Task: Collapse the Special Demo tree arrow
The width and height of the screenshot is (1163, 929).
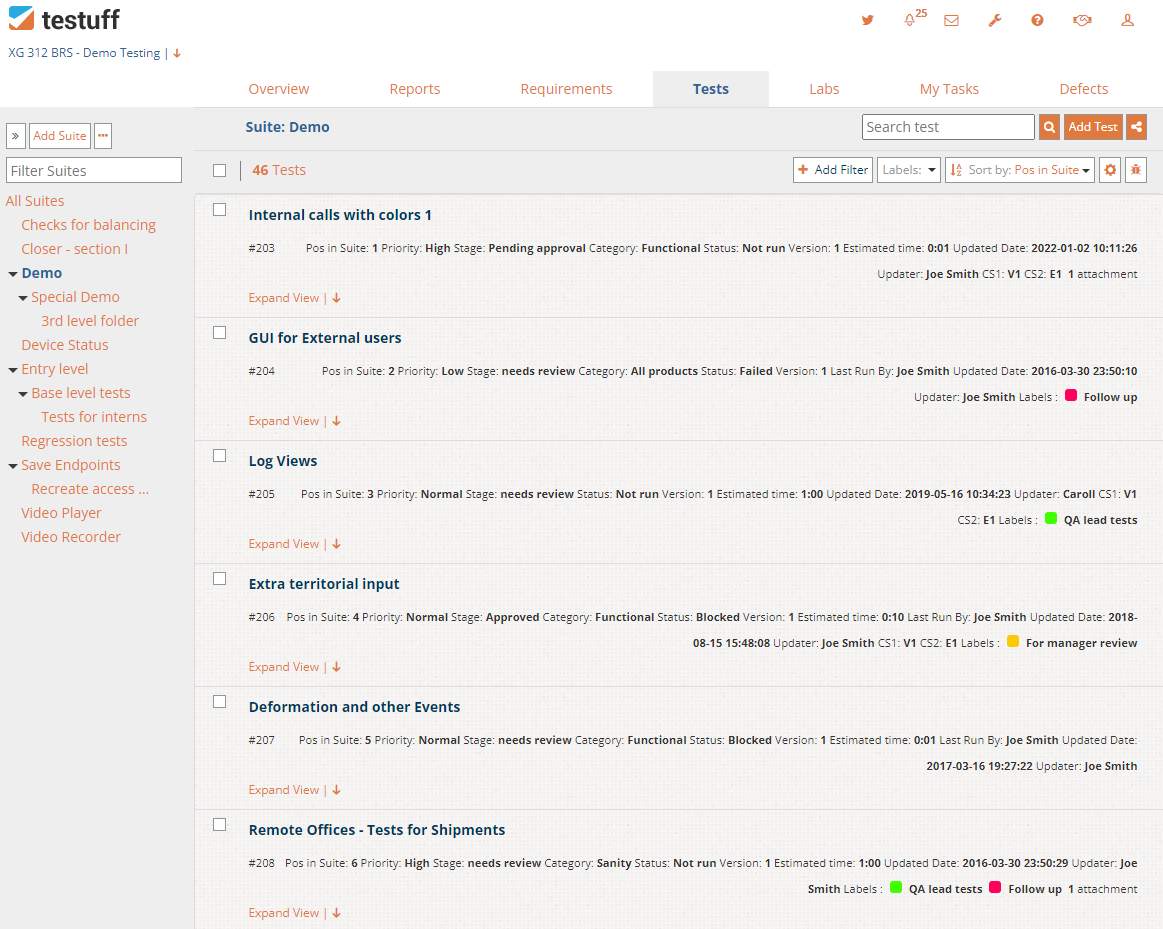Action: coord(23,298)
